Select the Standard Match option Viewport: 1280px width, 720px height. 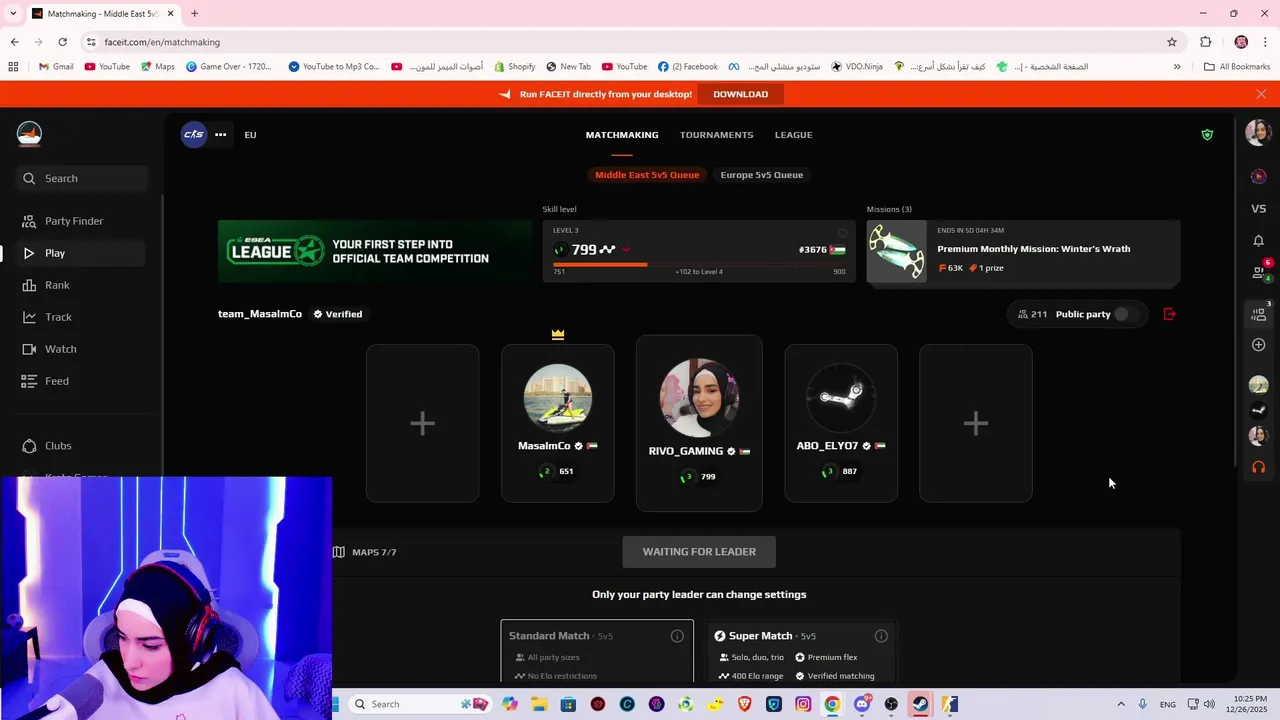[597, 652]
